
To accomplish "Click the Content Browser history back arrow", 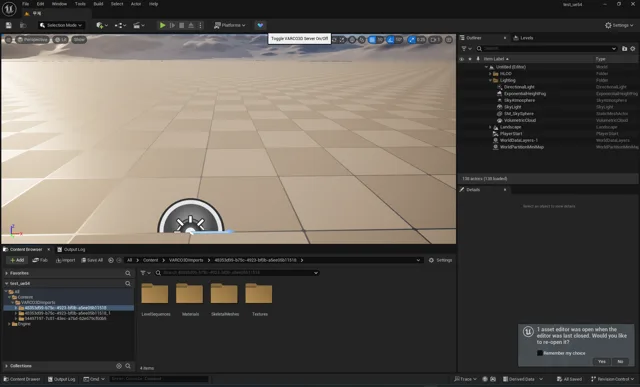I will tap(111, 260).
